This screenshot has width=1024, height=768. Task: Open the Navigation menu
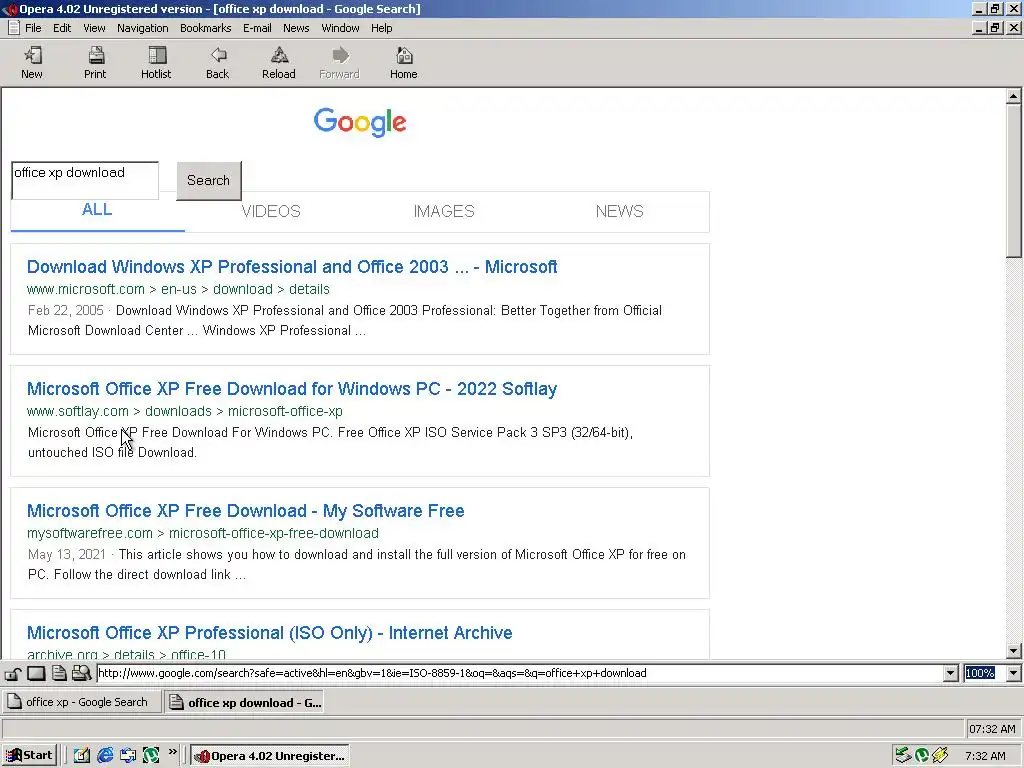(143, 28)
